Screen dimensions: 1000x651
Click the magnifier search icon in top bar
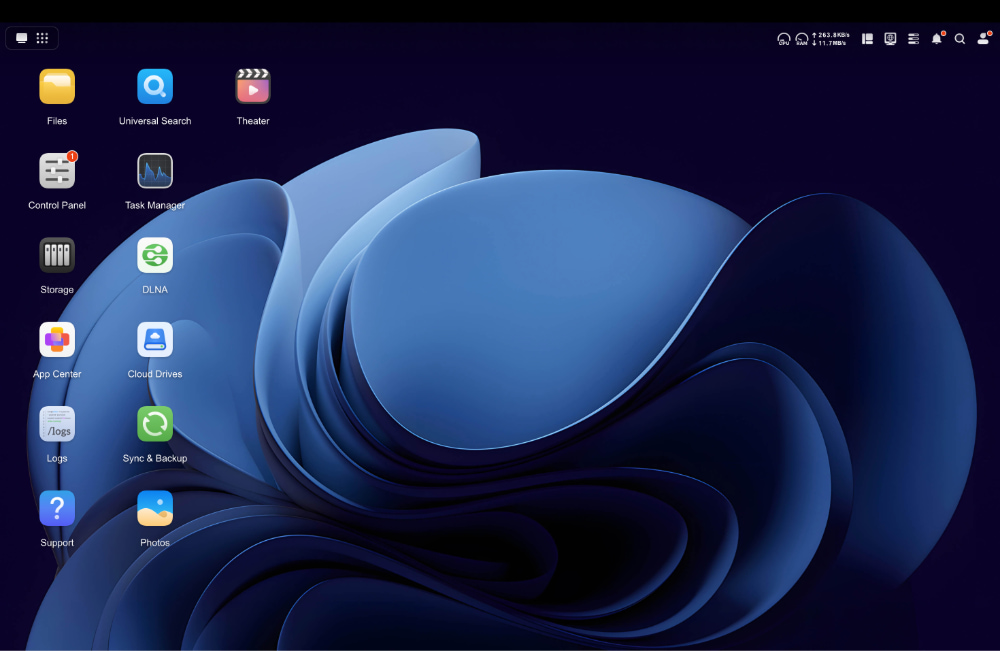click(x=960, y=39)
